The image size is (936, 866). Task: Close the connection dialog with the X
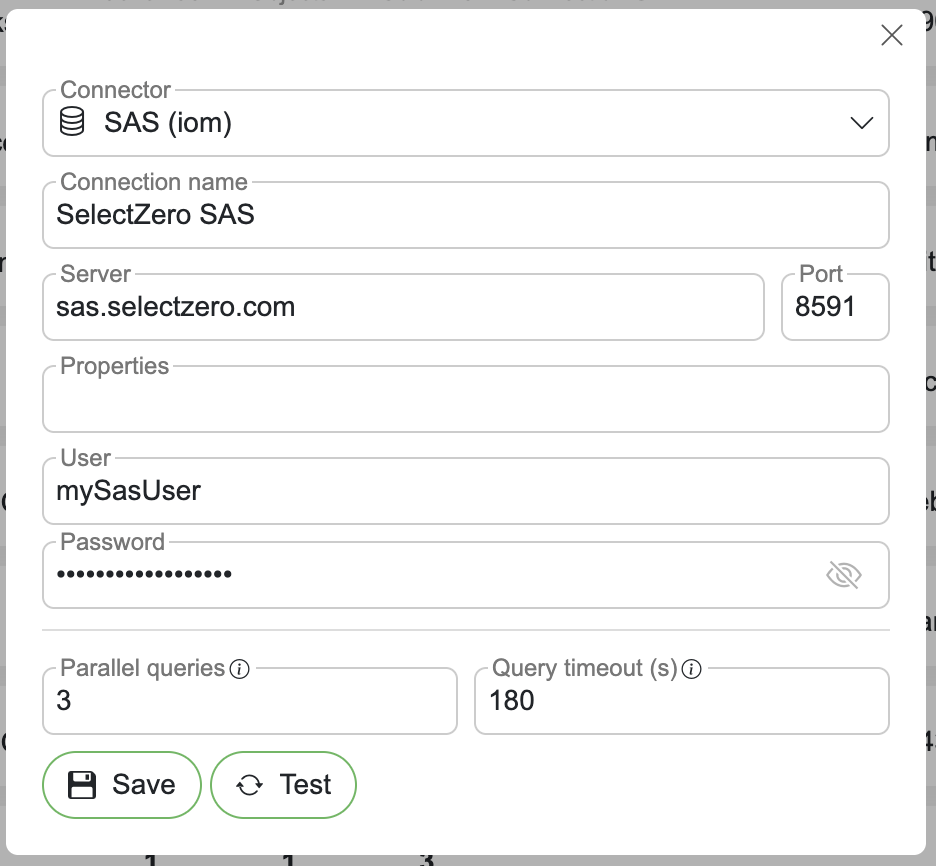point(891,36)
